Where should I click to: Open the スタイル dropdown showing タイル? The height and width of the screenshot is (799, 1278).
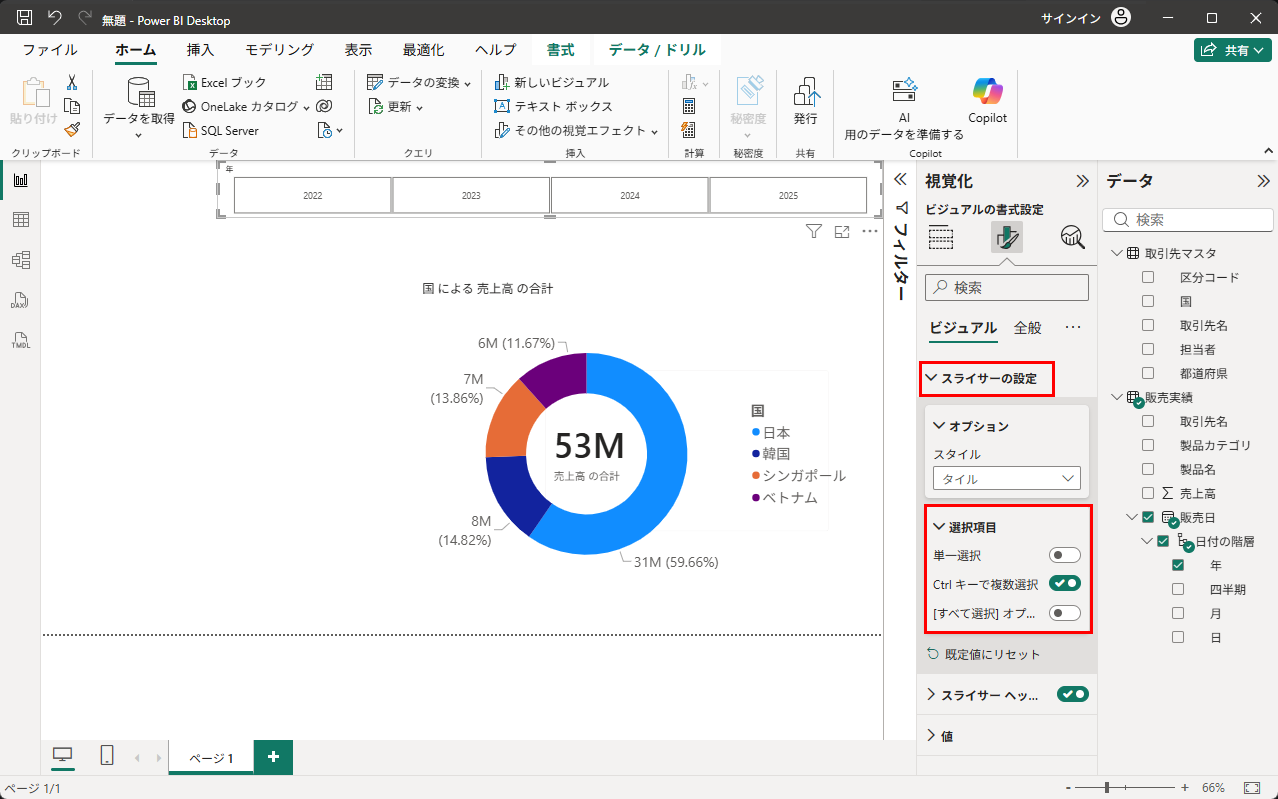1007,479
